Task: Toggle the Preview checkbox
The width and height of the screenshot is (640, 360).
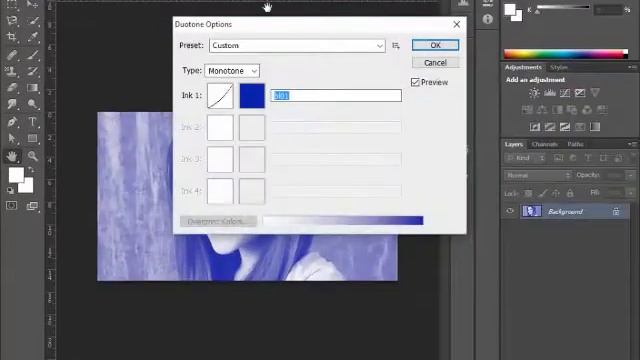Action: (415, 82)
